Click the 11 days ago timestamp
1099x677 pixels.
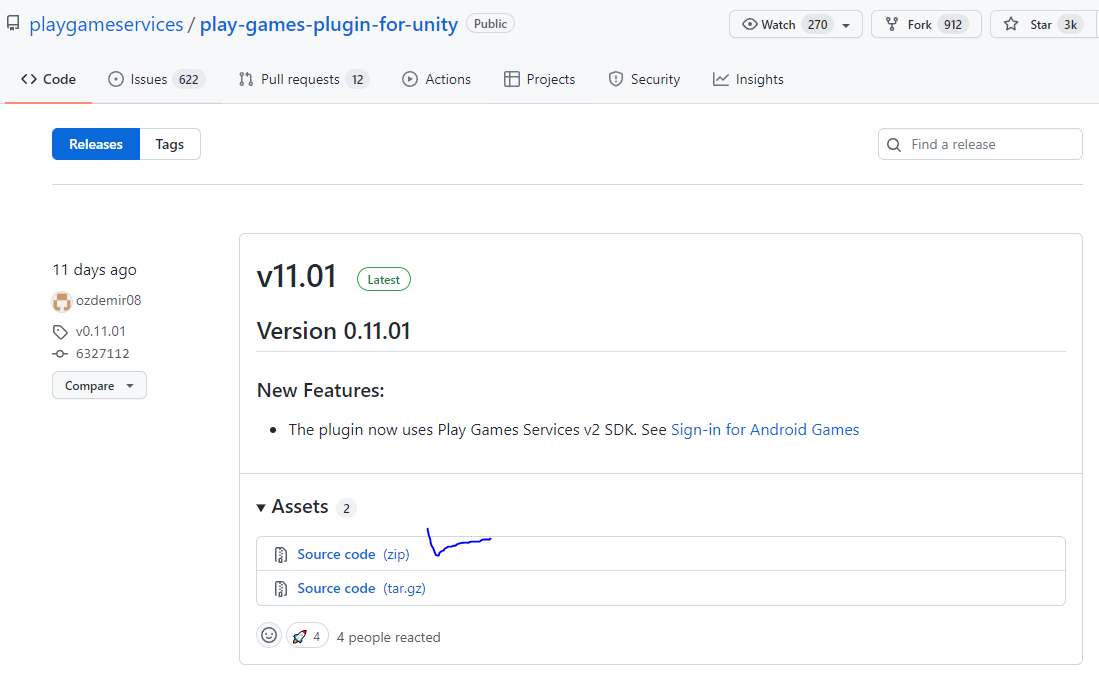tap(95, 270)
